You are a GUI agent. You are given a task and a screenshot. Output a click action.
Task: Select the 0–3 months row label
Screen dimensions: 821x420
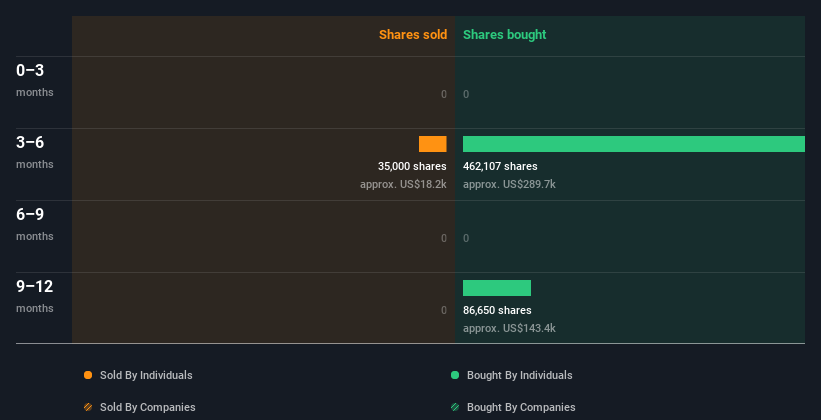coord(35,80)
